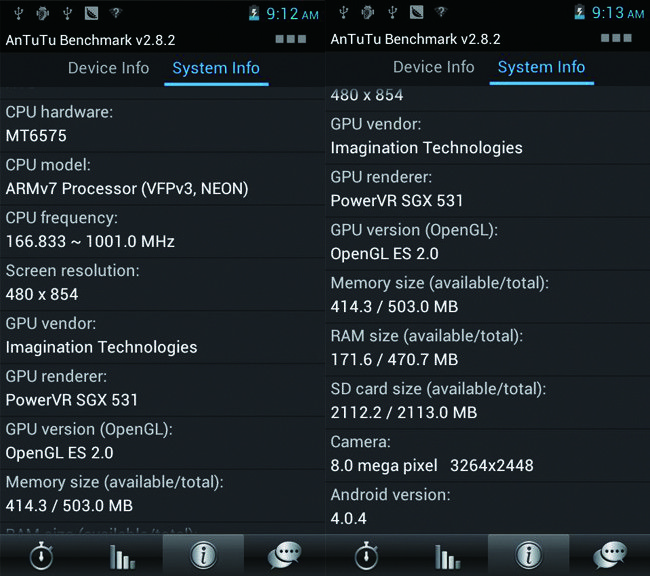
Task: Click RAM size (available/total): label on right
Action: coord(427,336)
